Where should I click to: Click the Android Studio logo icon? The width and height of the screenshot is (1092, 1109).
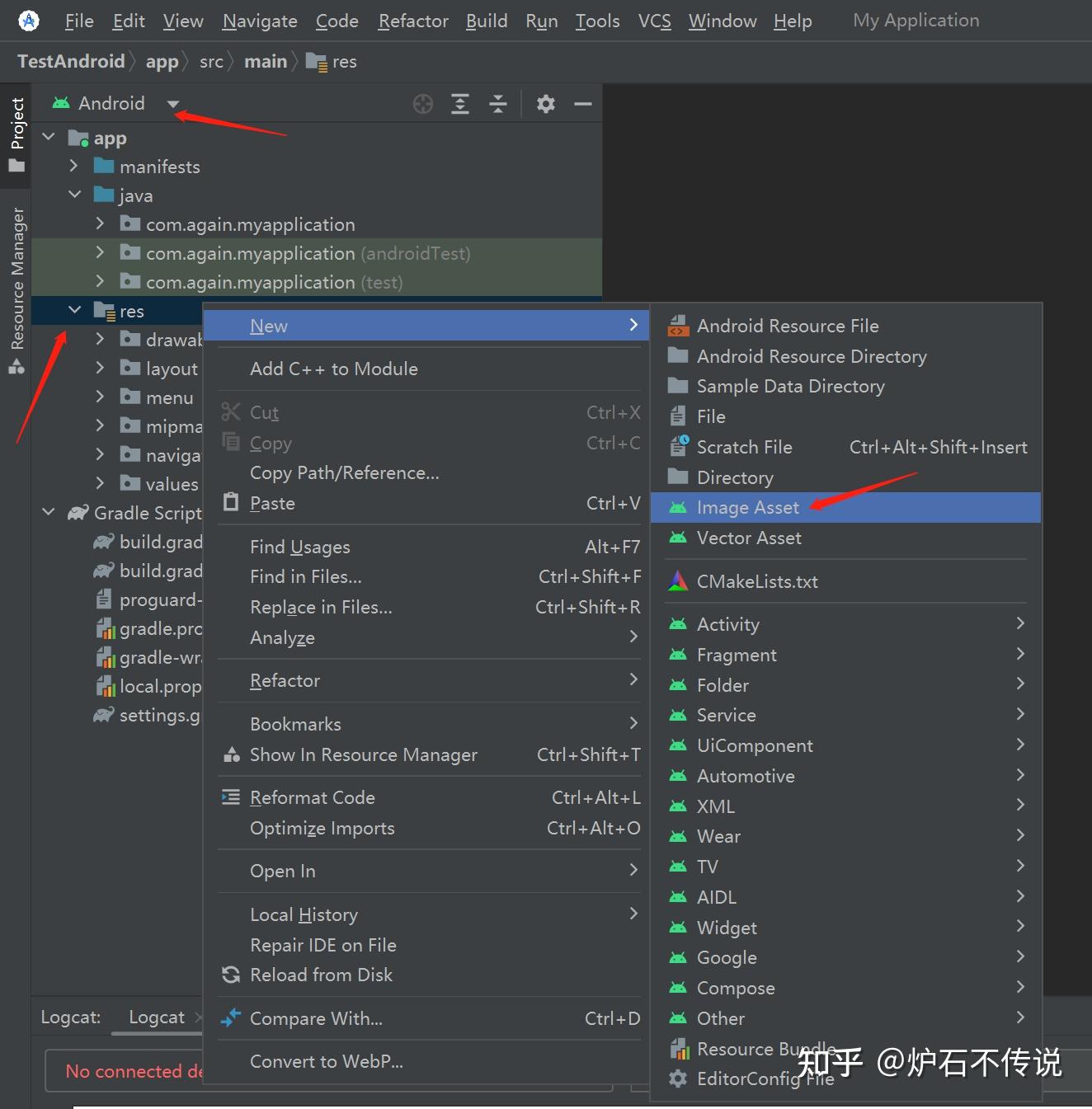(x=29, y=21)
